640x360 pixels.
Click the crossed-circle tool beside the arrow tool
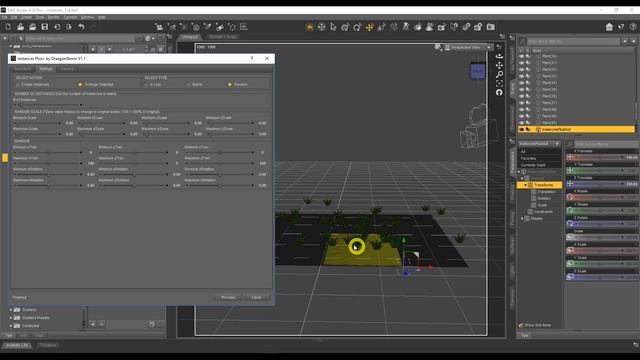[x=321, y=27]
